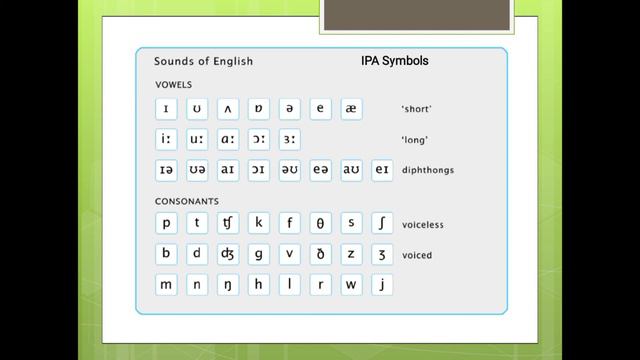This screenshot has height=360, width=640.
Task: Click the consonant w tile
Action: point(351,284)
